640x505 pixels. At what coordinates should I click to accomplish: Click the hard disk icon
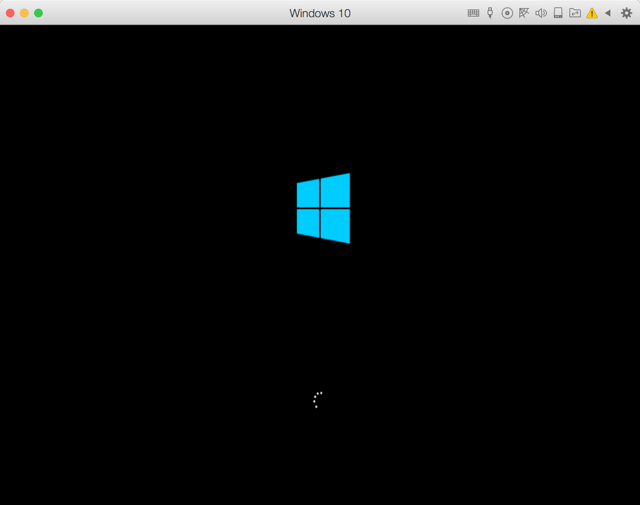coord(558,13)
